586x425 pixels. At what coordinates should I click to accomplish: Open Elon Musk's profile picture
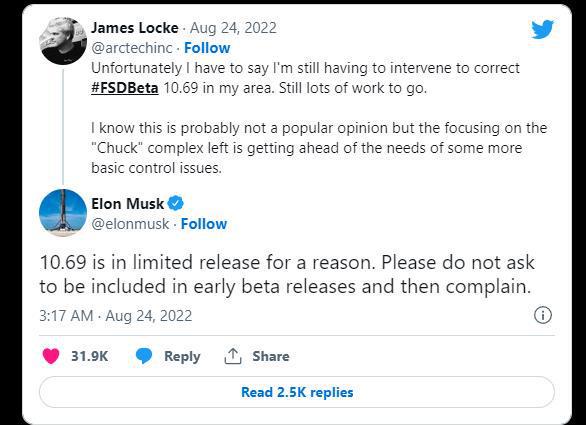pyautogui.click(x=63, y=213)
